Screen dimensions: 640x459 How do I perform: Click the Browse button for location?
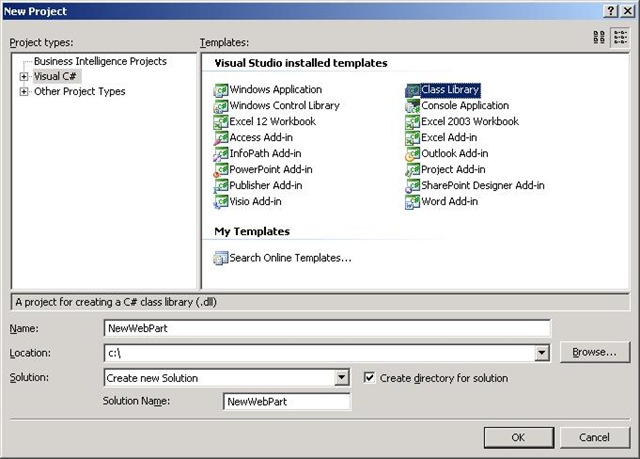[595, 352]
